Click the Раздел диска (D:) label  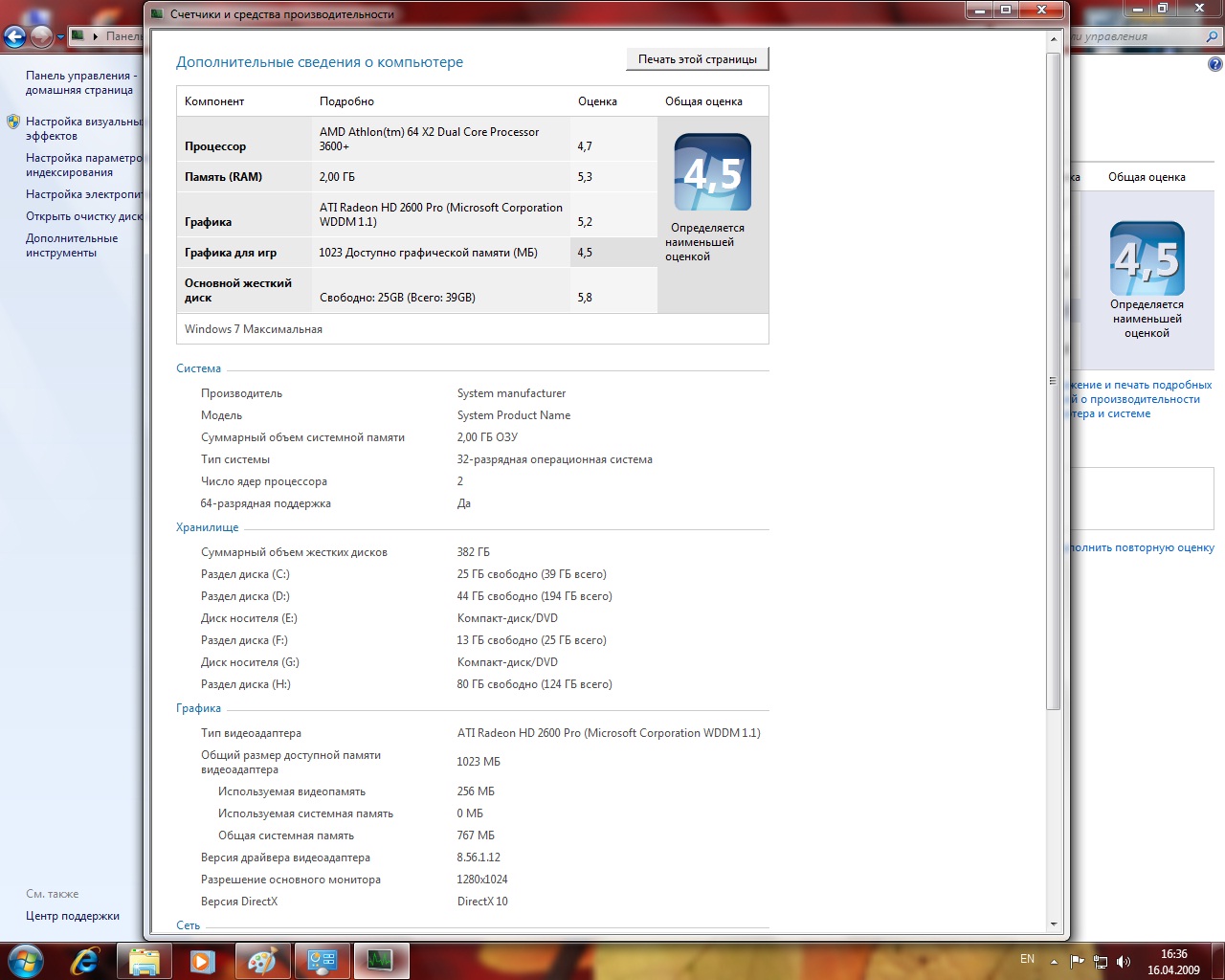click(245, 596)
